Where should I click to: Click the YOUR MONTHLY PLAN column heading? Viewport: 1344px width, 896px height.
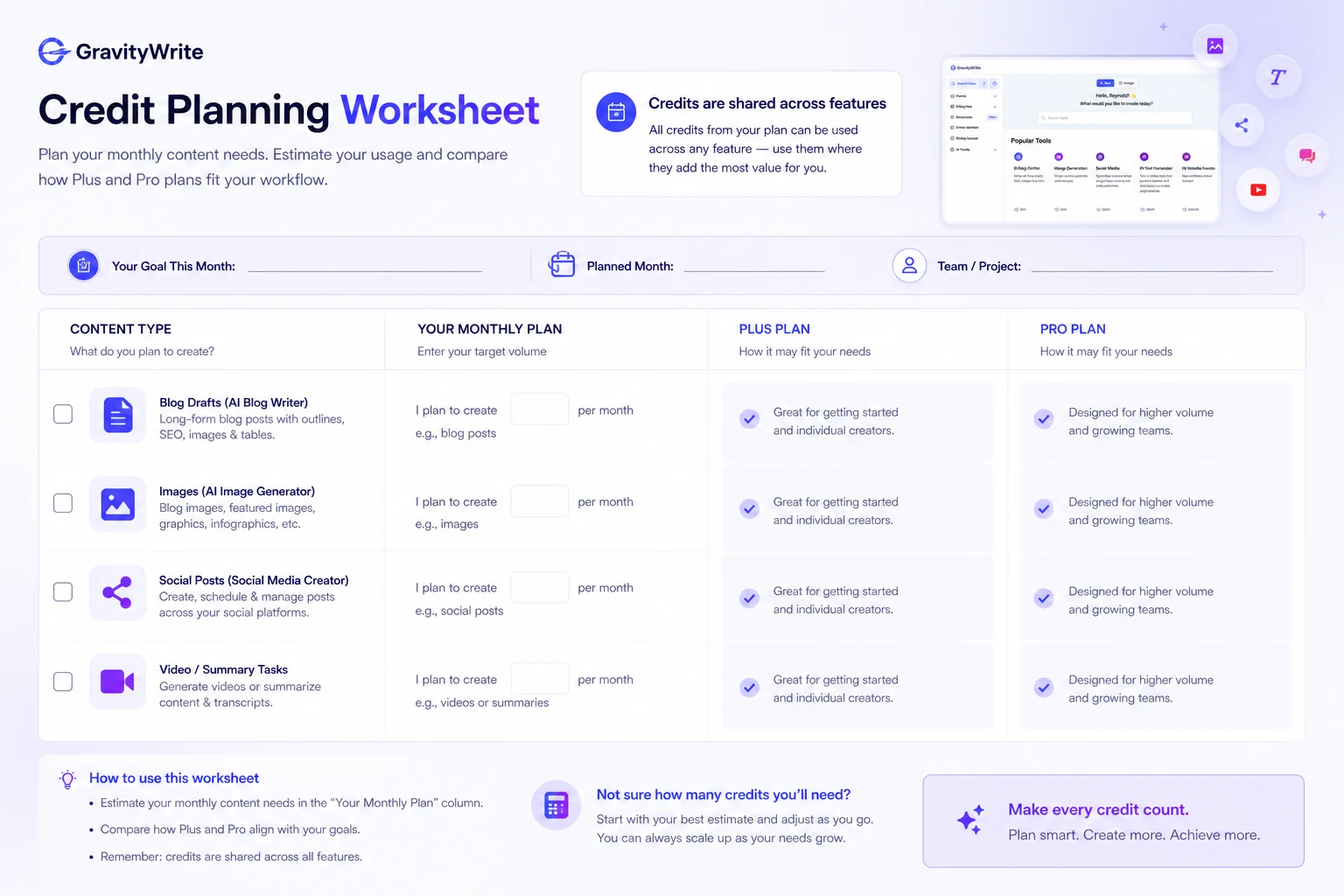(x=490, y=329)
